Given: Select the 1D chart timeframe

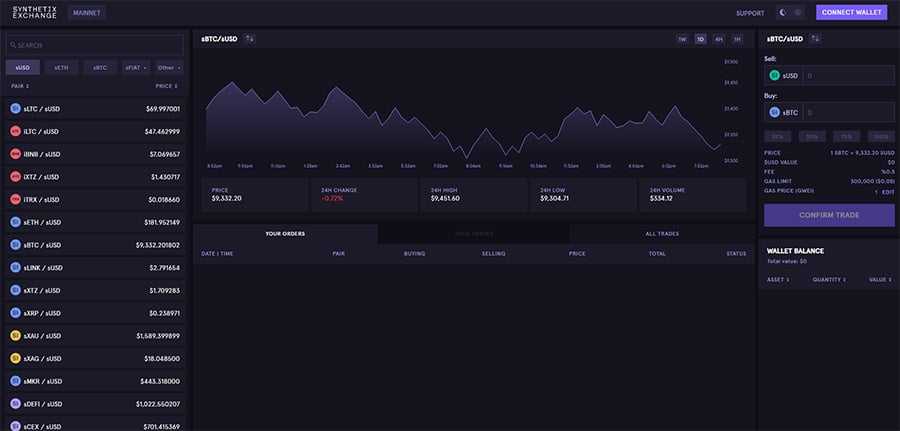Looking at the screenshot, I should coord(701,39).
